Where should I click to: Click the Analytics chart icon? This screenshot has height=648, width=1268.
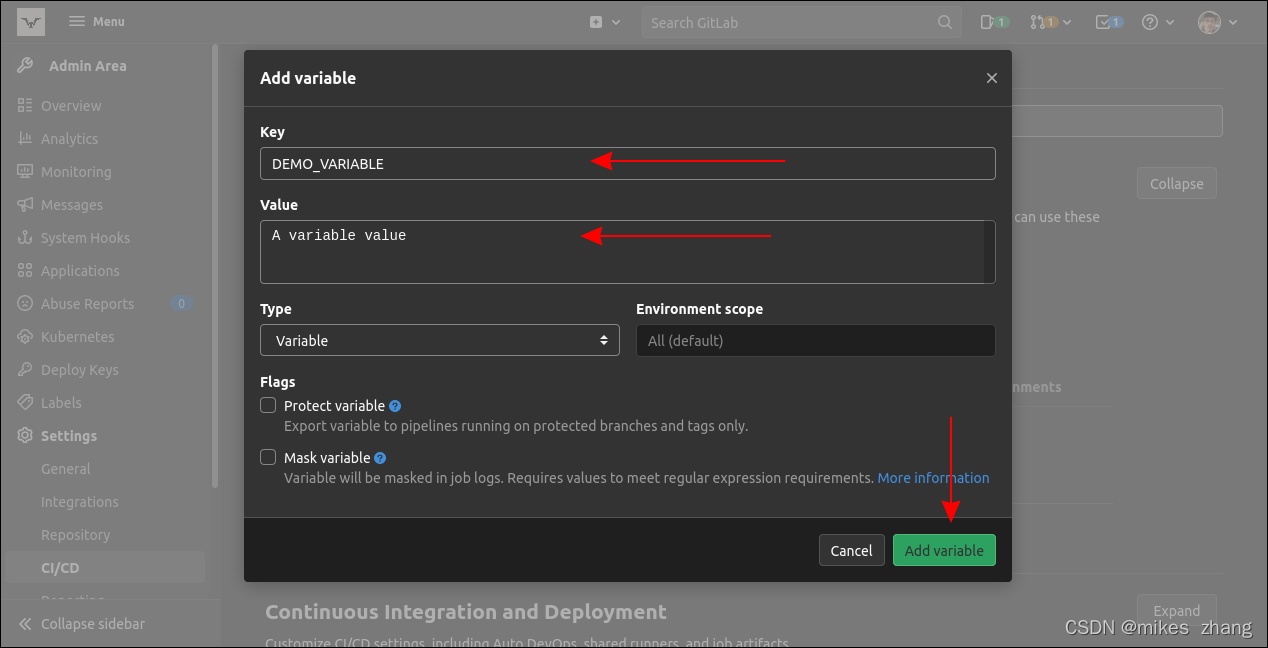pos(25,139)
